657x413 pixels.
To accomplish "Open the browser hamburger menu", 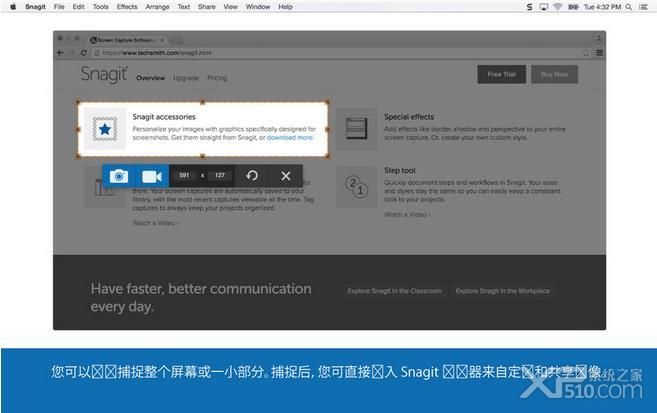I will pyautogui.click(x=599, y=53).
